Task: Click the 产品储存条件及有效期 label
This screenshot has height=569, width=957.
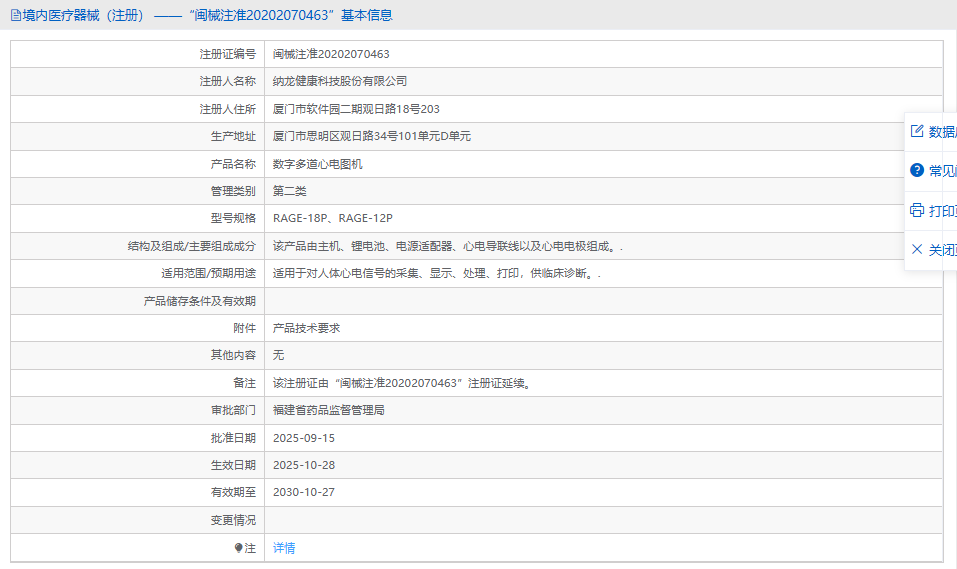Action: tap(200, 301)
